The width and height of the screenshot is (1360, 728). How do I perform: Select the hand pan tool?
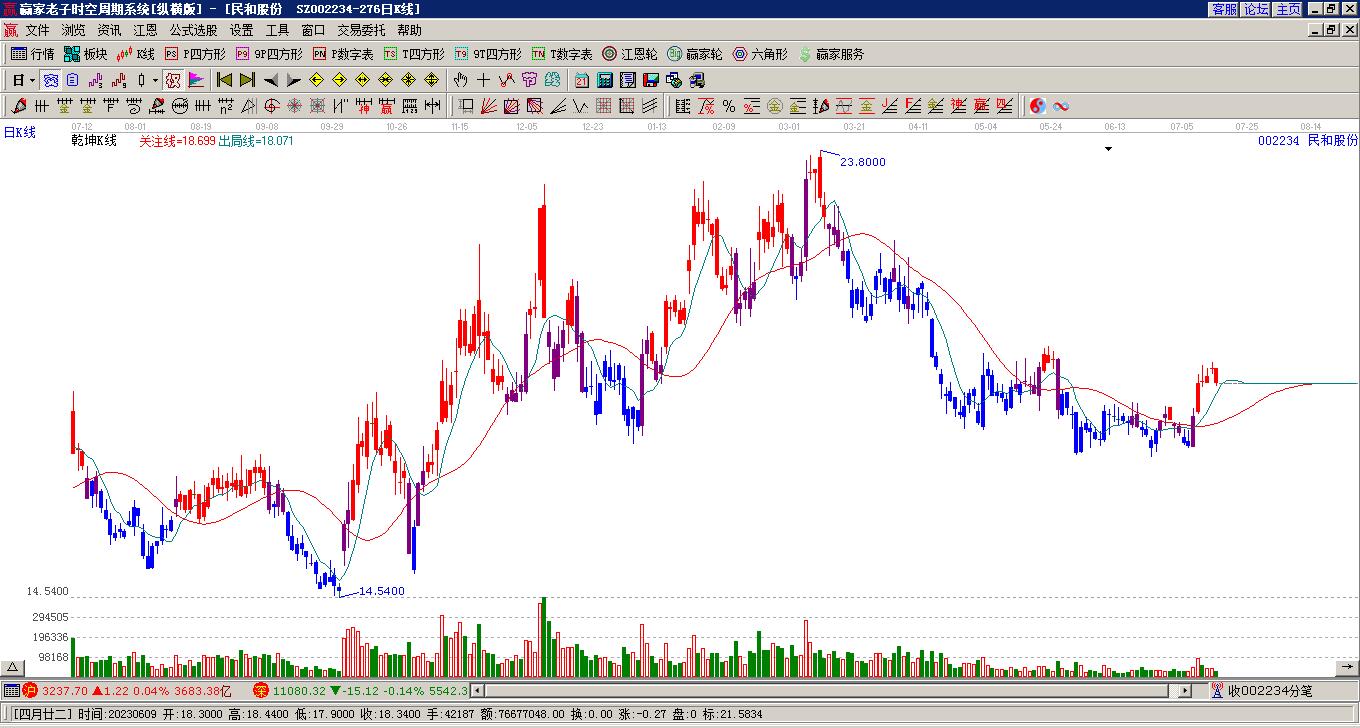pos(460,80)
